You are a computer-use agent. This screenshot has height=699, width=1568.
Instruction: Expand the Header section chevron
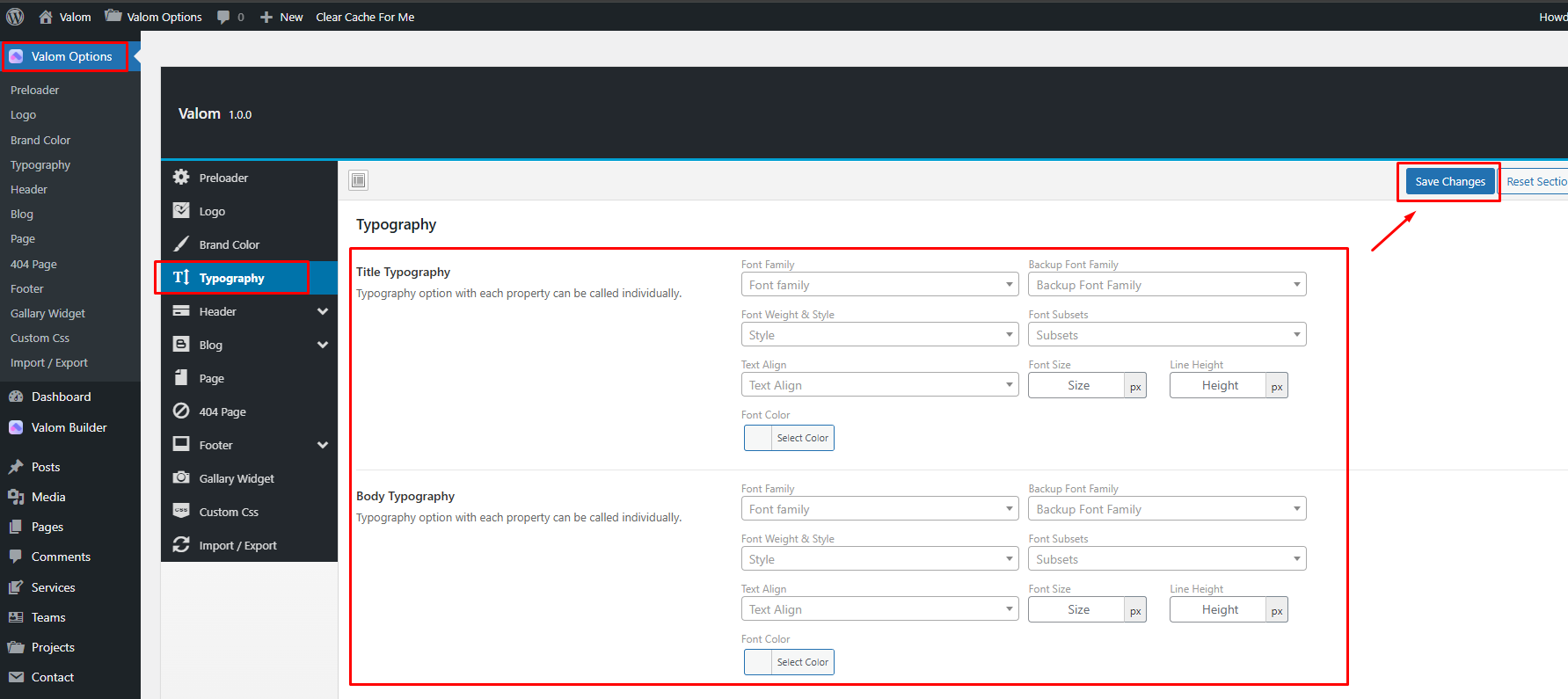point(323,312)
